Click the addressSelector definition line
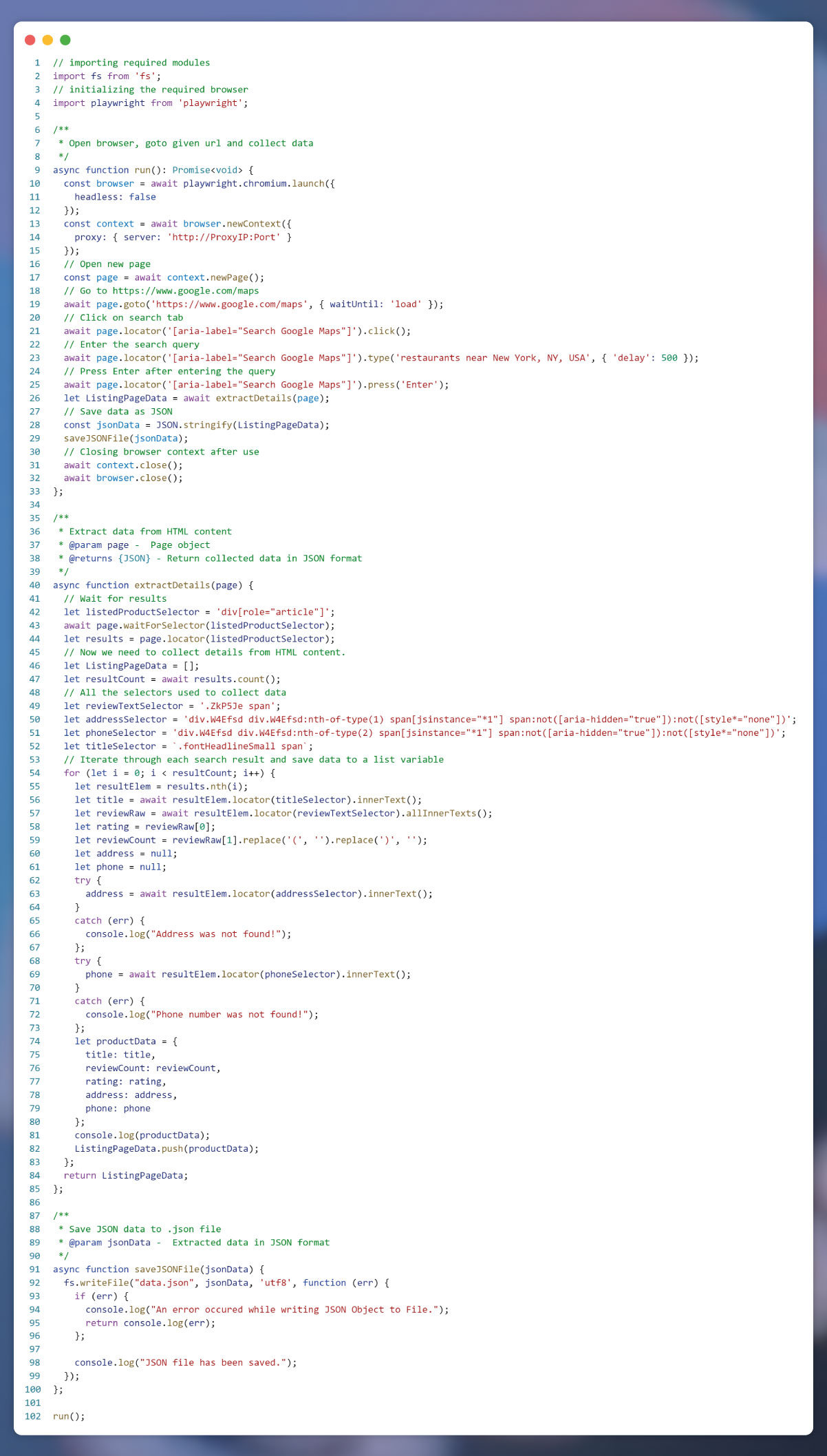This screenshot has height=1456, width=827. [x=430, y=719]
